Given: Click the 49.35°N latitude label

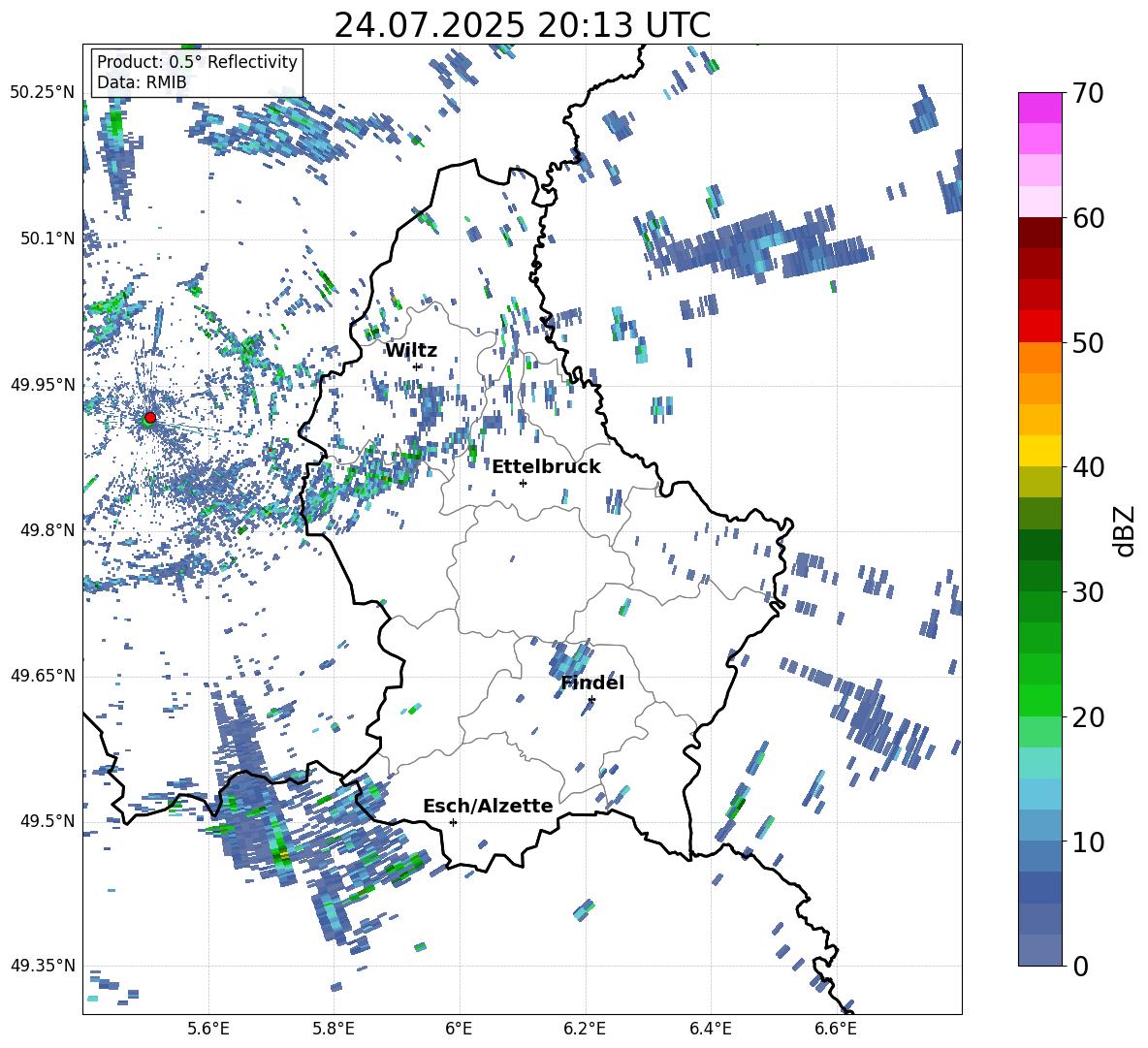Looking at the screenshot, I should (43, 966).
